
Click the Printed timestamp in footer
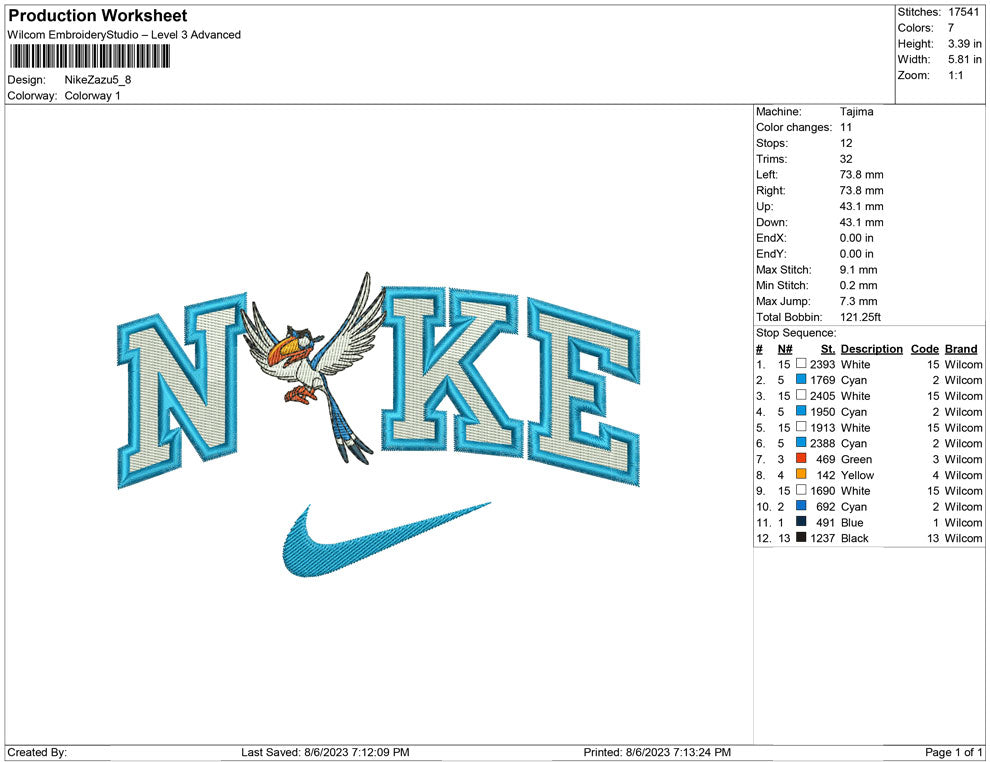pyautogui.click(x=657, y=752)
